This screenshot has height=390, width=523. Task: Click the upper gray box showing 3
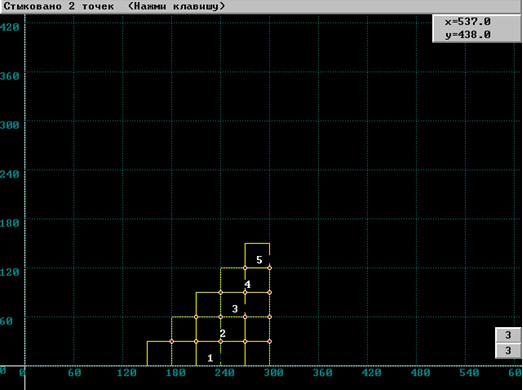pyautogui.click(x=508, y=335)
